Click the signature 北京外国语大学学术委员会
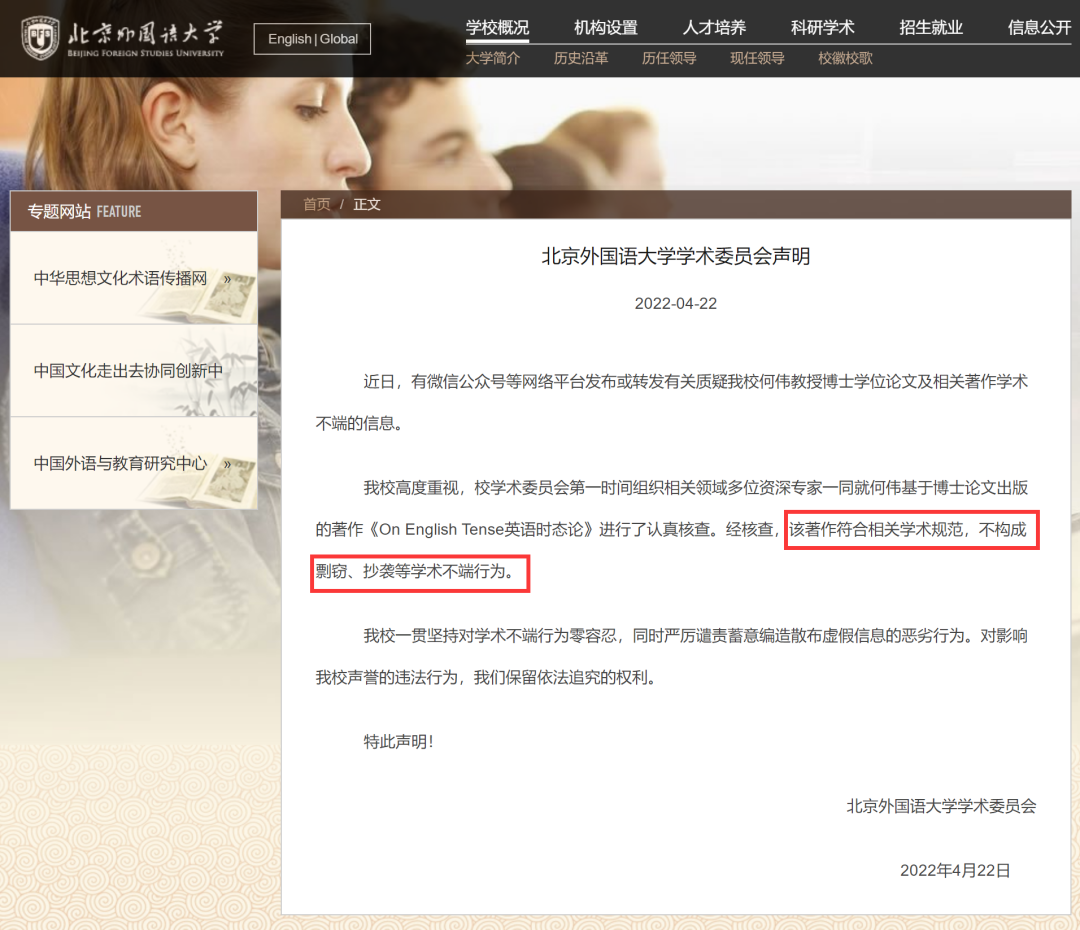 (x=941, y=807)
